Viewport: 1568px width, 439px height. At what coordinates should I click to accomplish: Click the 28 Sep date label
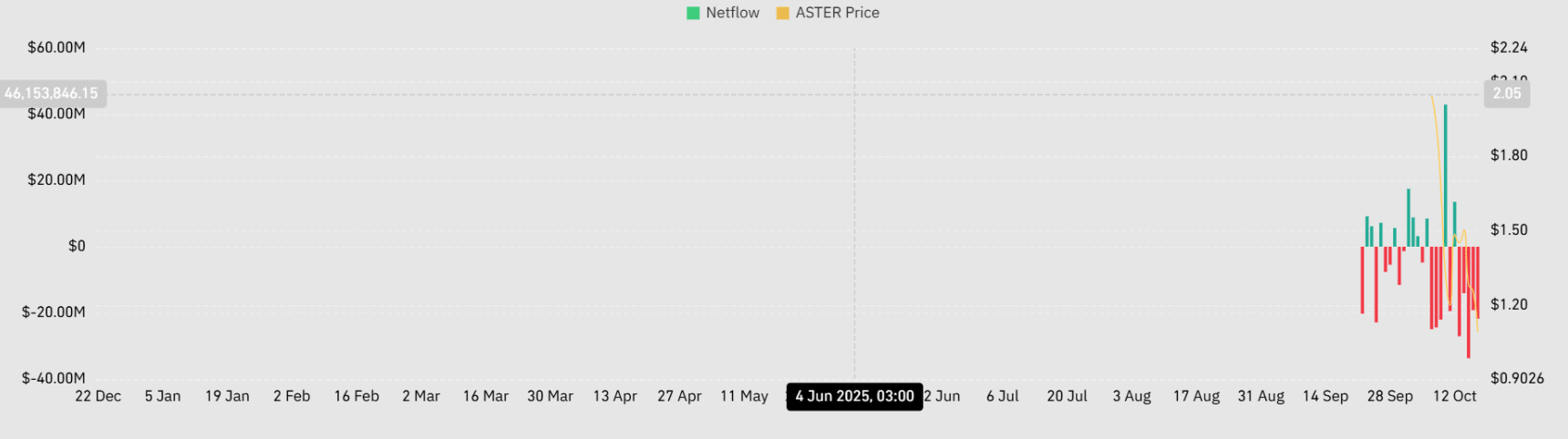click(1389, 396)
